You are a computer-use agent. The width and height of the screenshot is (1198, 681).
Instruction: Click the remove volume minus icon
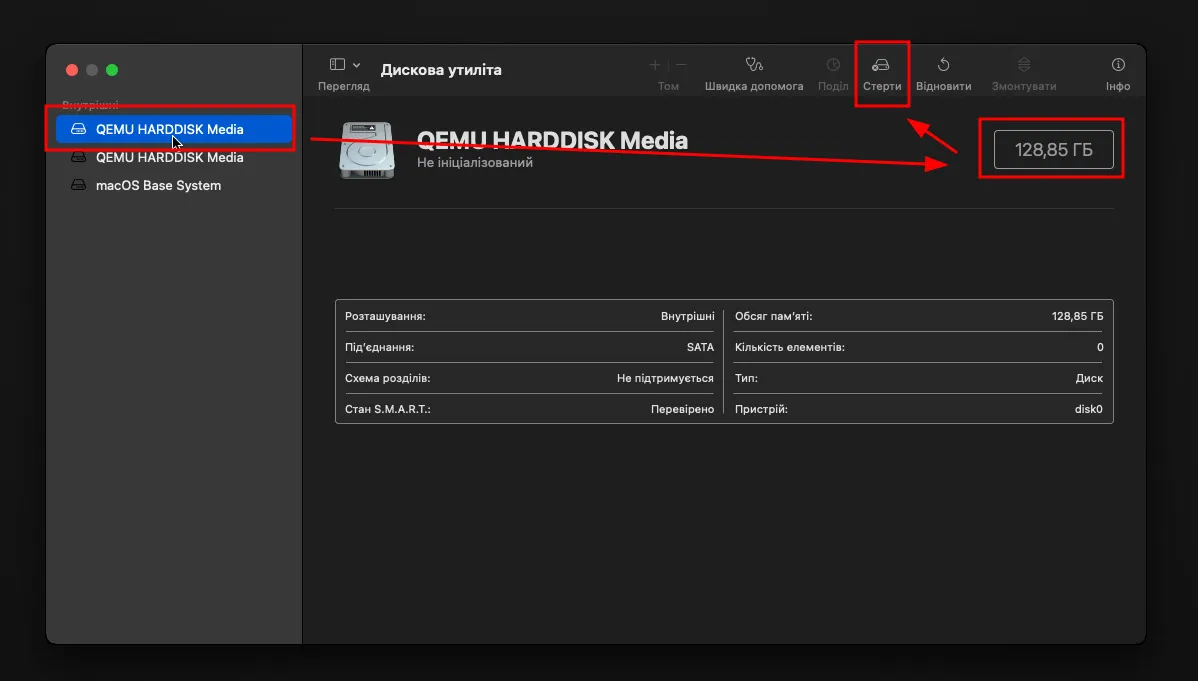click(682, 65)
